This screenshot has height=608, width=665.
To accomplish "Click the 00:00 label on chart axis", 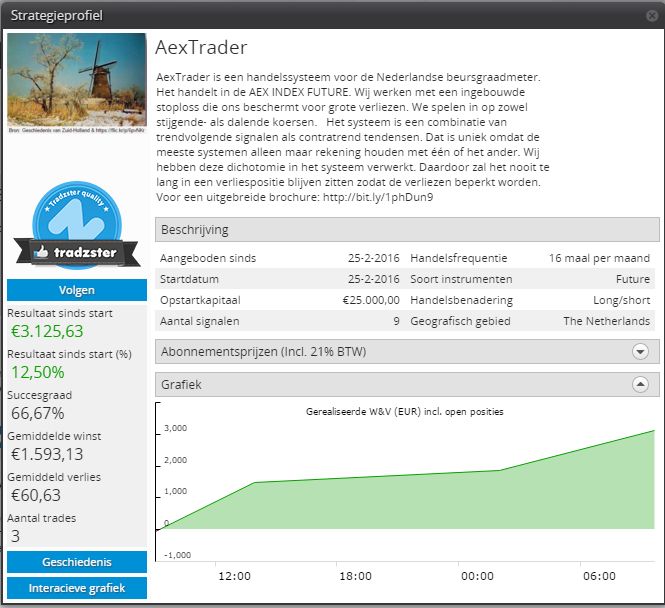I will 478,576.
